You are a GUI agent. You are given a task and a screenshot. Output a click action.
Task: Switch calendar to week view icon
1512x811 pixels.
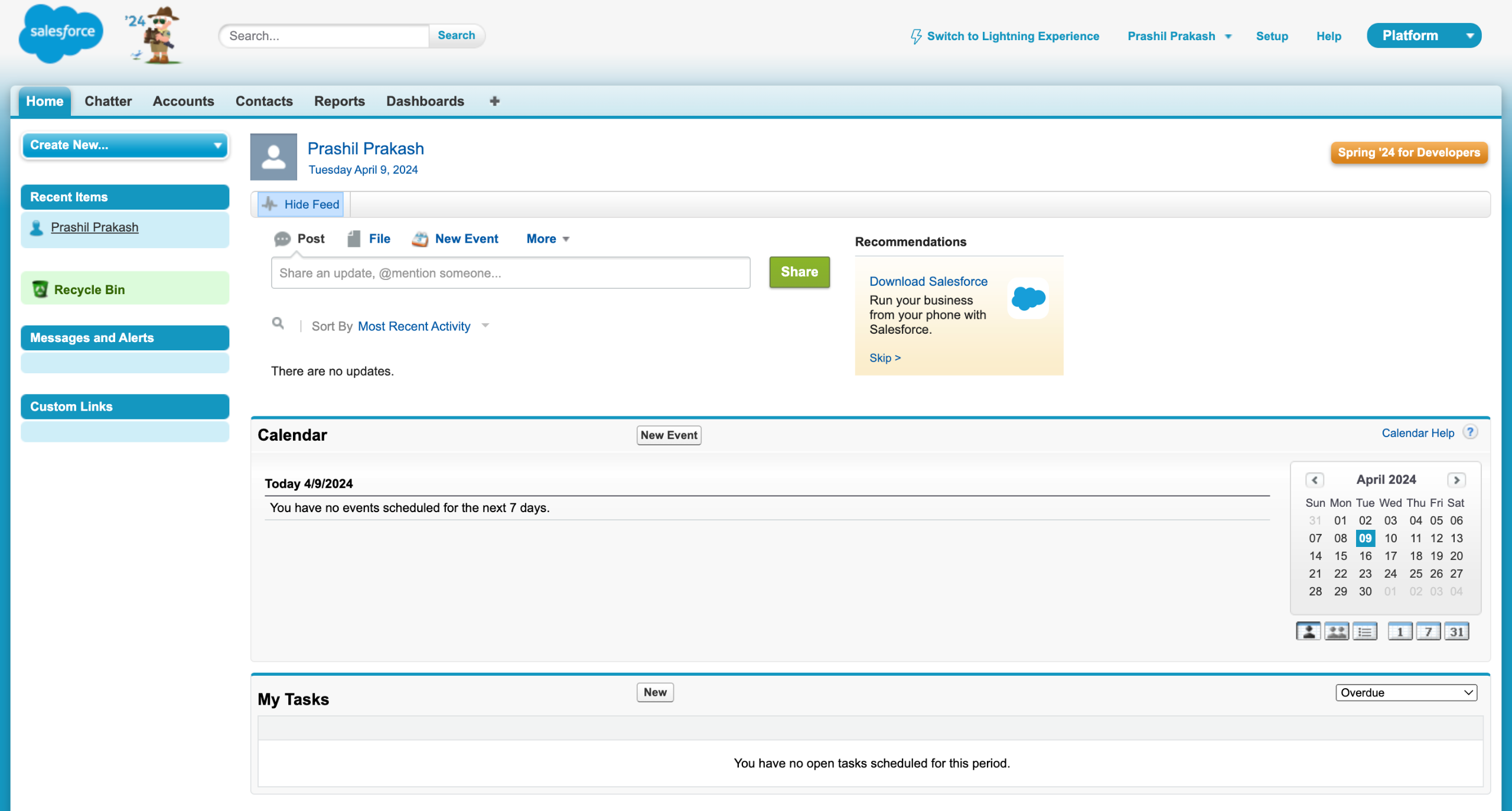coord(1429,631)
